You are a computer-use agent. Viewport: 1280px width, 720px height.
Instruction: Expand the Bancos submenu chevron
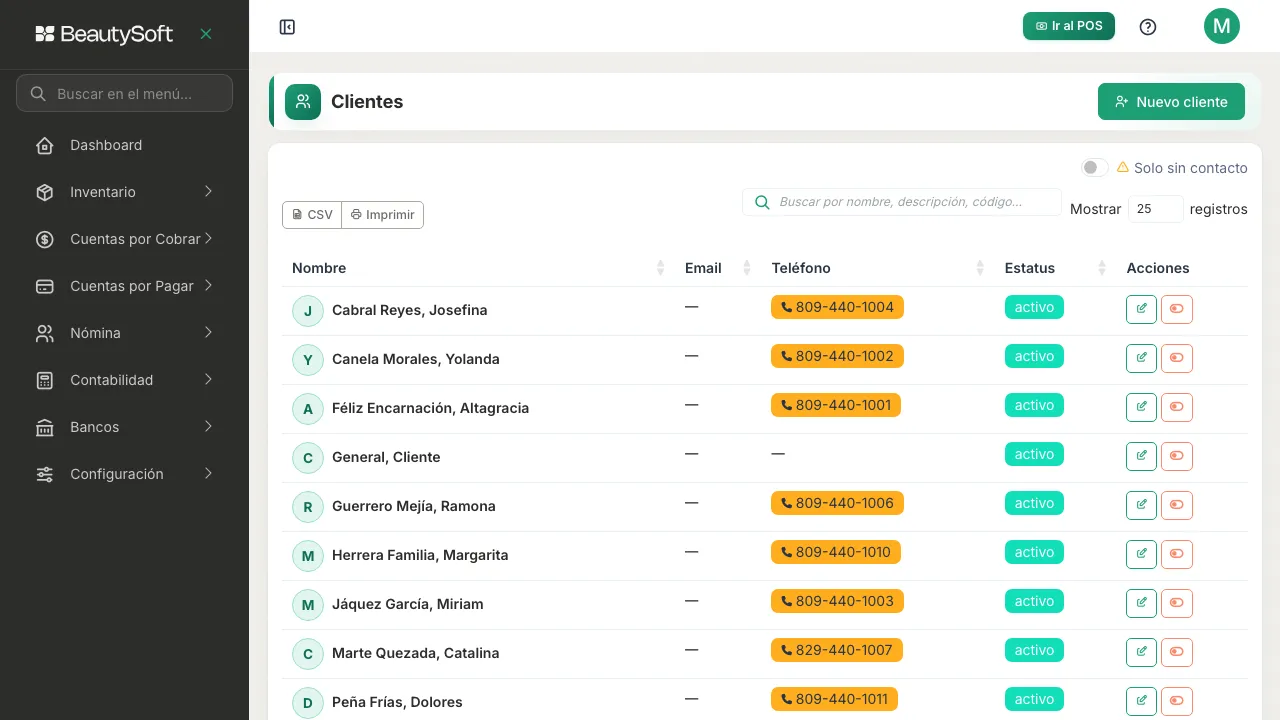point(209,426)
